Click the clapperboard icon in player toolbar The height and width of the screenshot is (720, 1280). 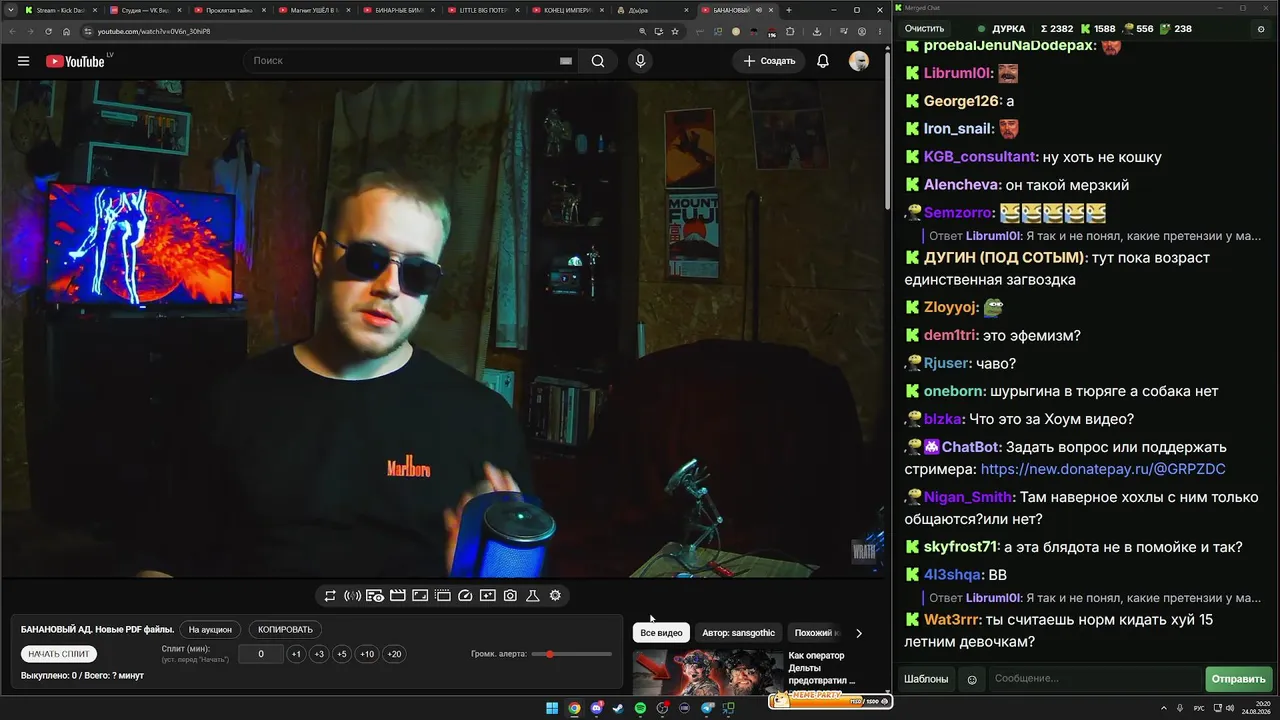pyautogui.click(x=397, y=596)
